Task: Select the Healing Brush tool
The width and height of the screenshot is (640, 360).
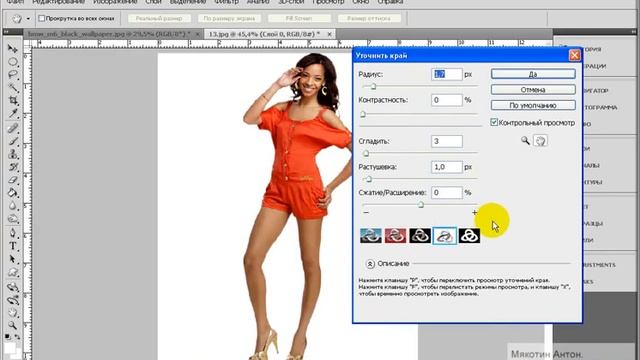Action: (x=13, y=128)
